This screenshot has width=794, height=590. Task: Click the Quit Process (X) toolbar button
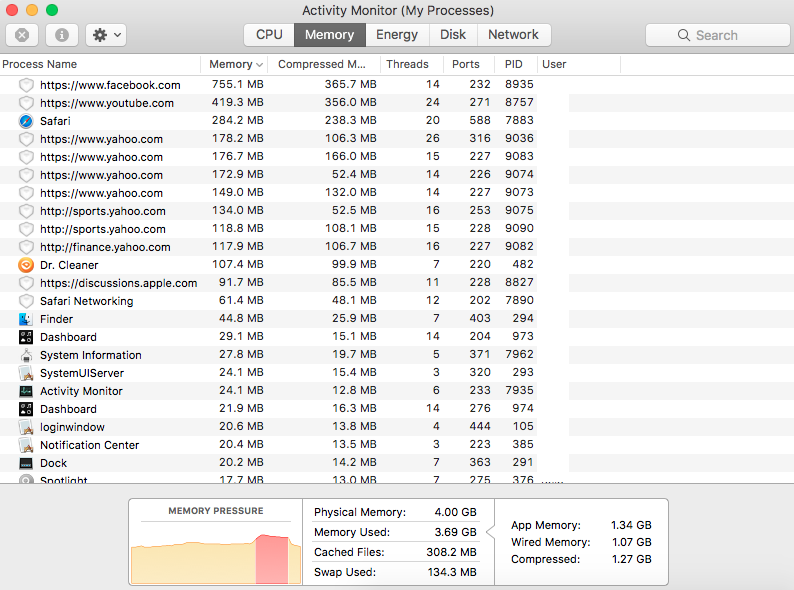click(x=22, y=35)
